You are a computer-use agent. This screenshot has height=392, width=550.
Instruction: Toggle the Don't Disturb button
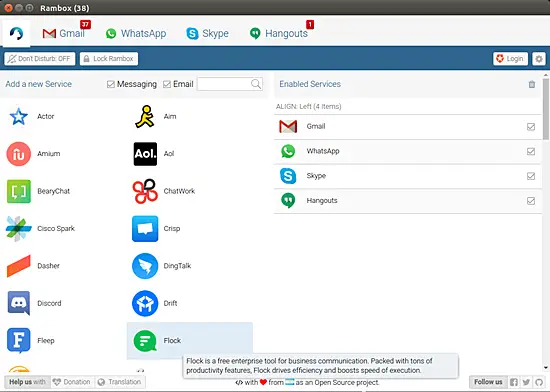pyautogui.click(x=40, y=59)
